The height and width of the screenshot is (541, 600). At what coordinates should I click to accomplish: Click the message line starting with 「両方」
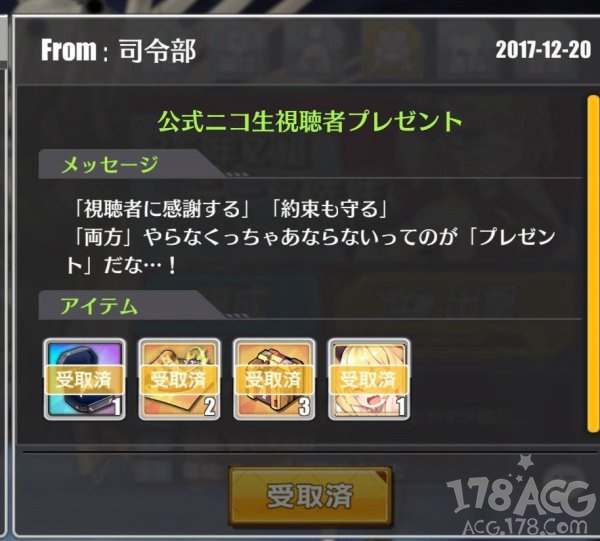[314, 237]
